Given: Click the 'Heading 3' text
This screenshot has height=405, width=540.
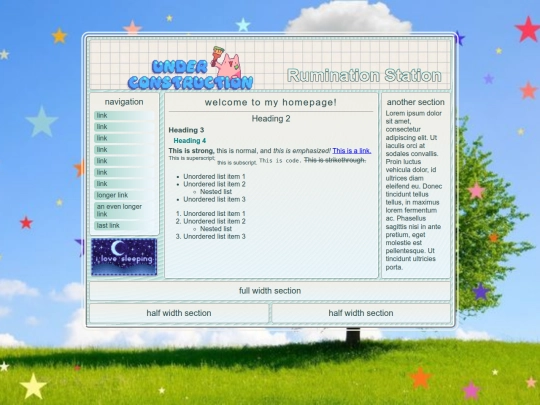Looking at the screenshot, I should pyautogui.click(x=186, y=130).
